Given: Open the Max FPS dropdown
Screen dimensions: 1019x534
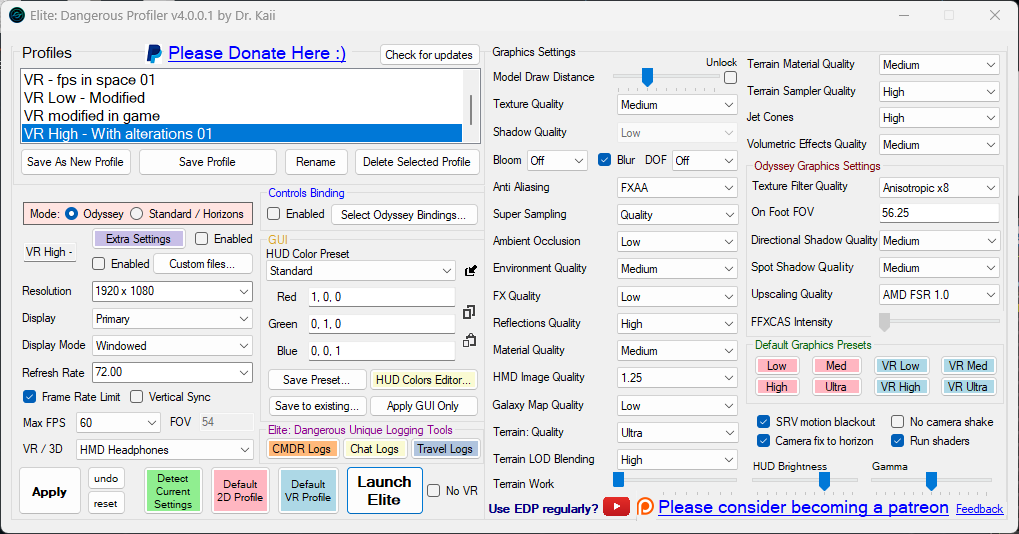Looking at the screenshot, I should pos(118,423).
